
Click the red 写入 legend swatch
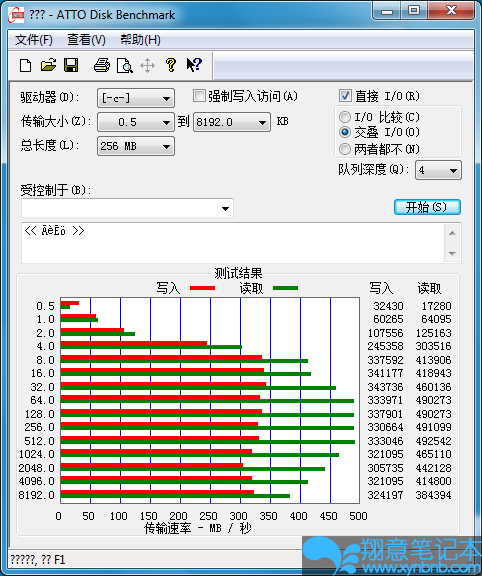tap(202, 288)
